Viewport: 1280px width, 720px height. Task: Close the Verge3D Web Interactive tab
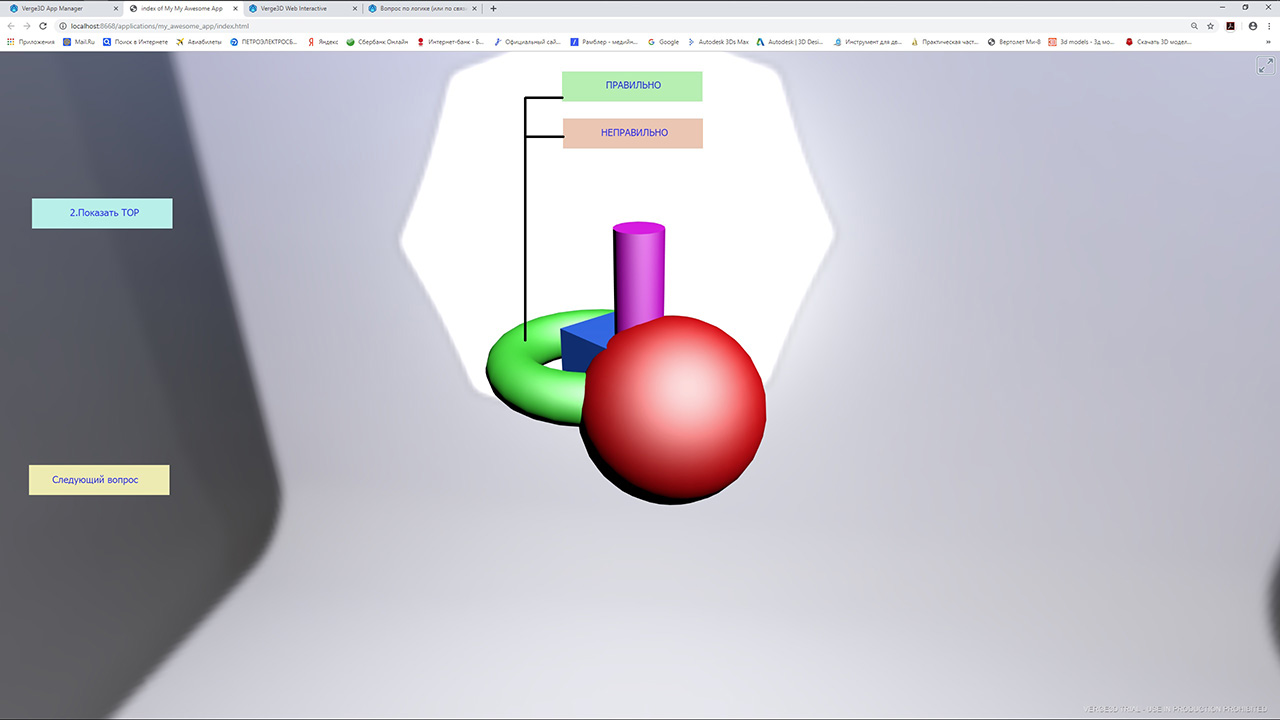pos(354,8)
